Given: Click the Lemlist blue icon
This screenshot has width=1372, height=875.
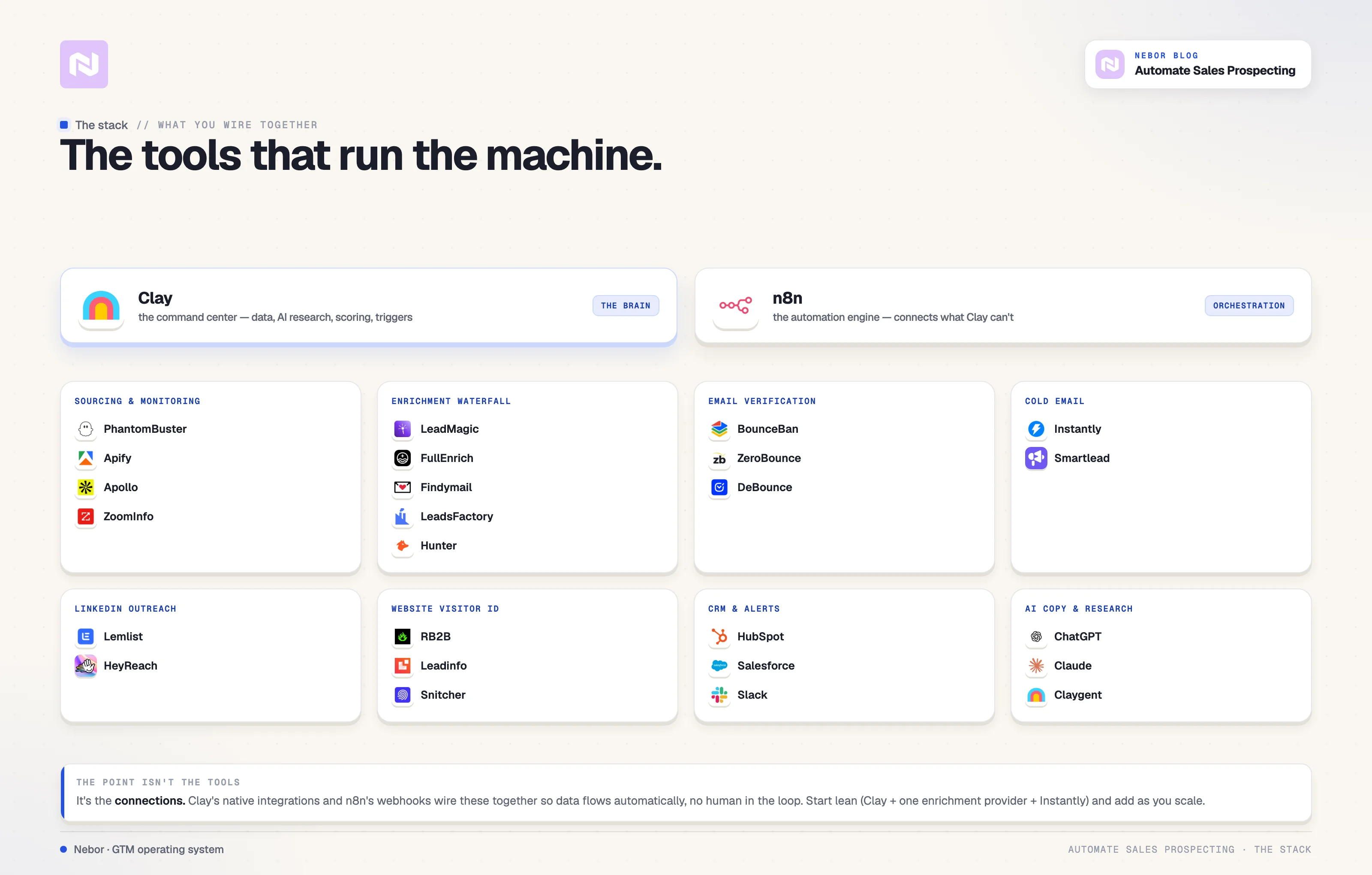Looking at the screenshot, I should point(85,636).
